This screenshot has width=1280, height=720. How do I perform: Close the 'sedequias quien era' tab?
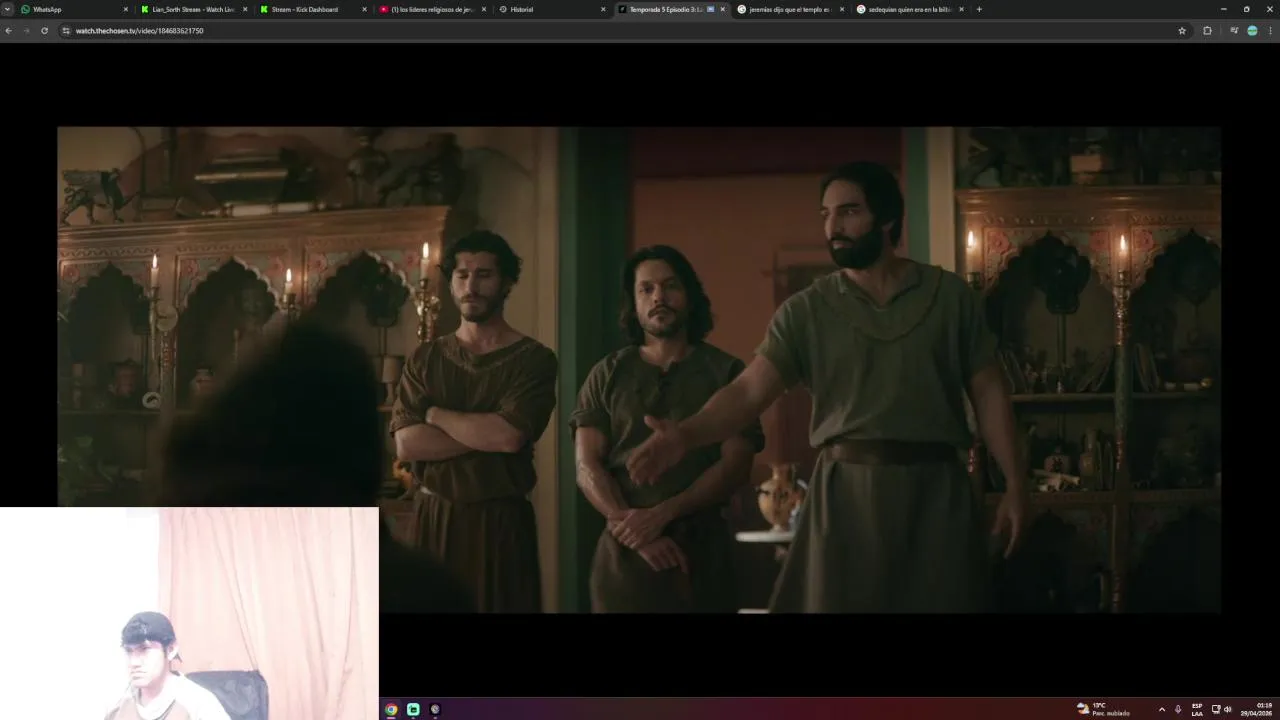(961, 9)
